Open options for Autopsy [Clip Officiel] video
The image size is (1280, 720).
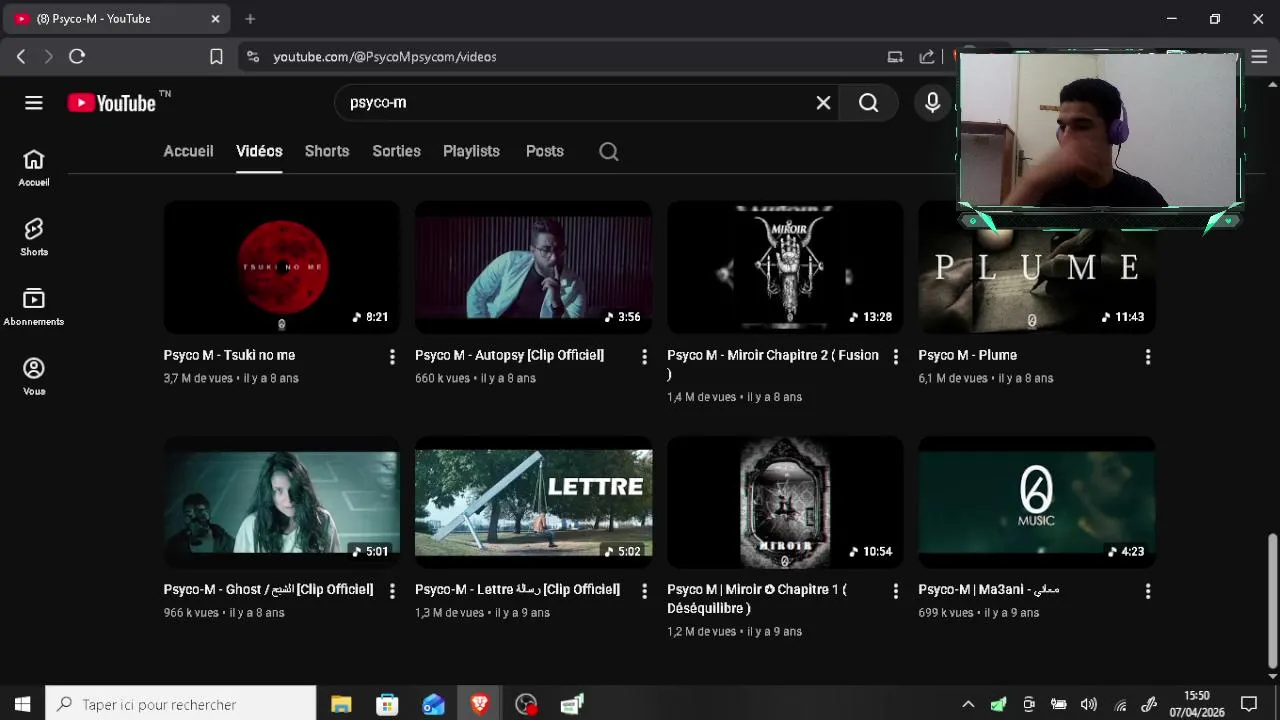tap(644, 356)
